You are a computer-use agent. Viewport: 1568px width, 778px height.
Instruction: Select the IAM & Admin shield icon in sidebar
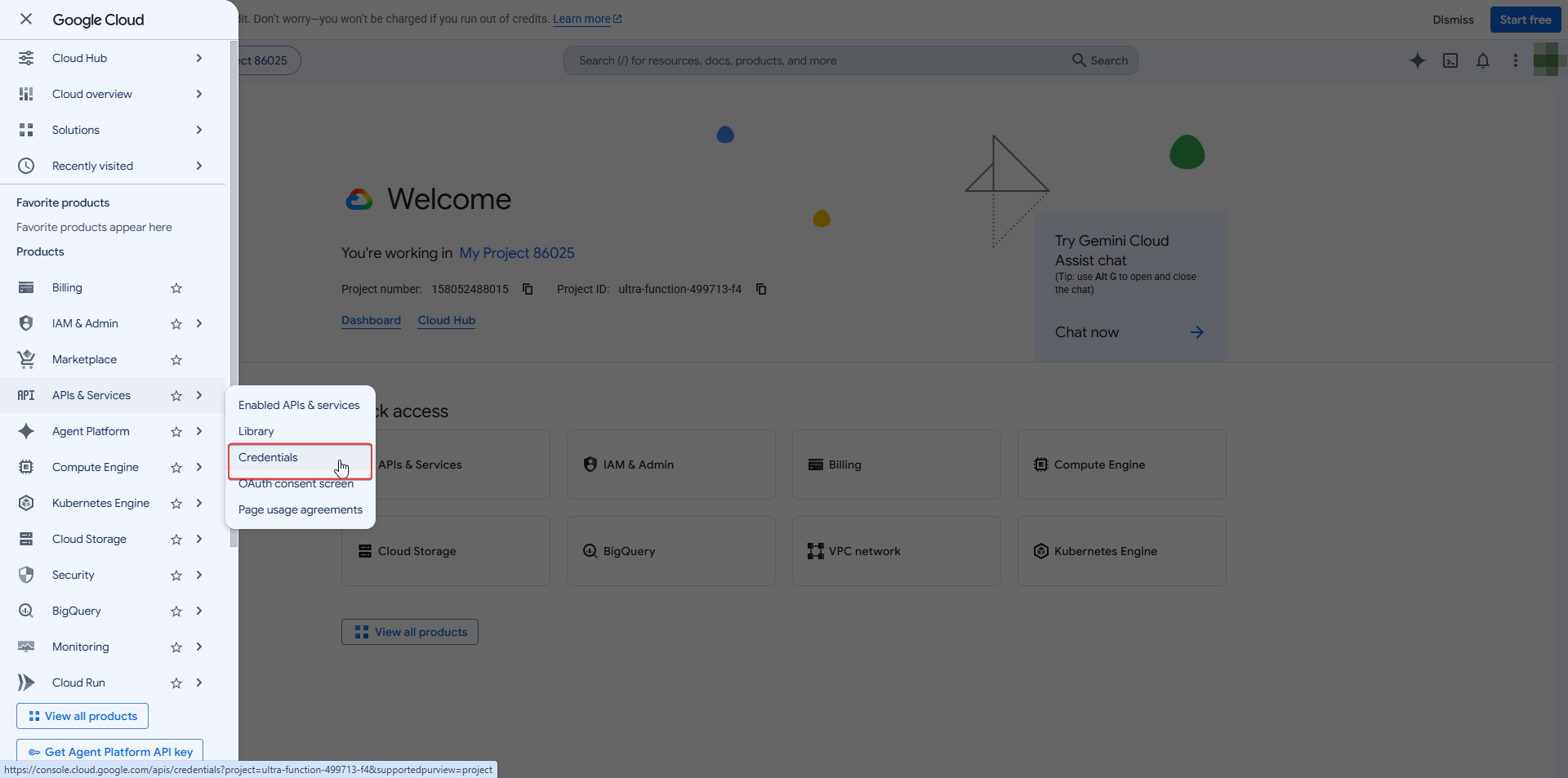(x=26, y=323)
